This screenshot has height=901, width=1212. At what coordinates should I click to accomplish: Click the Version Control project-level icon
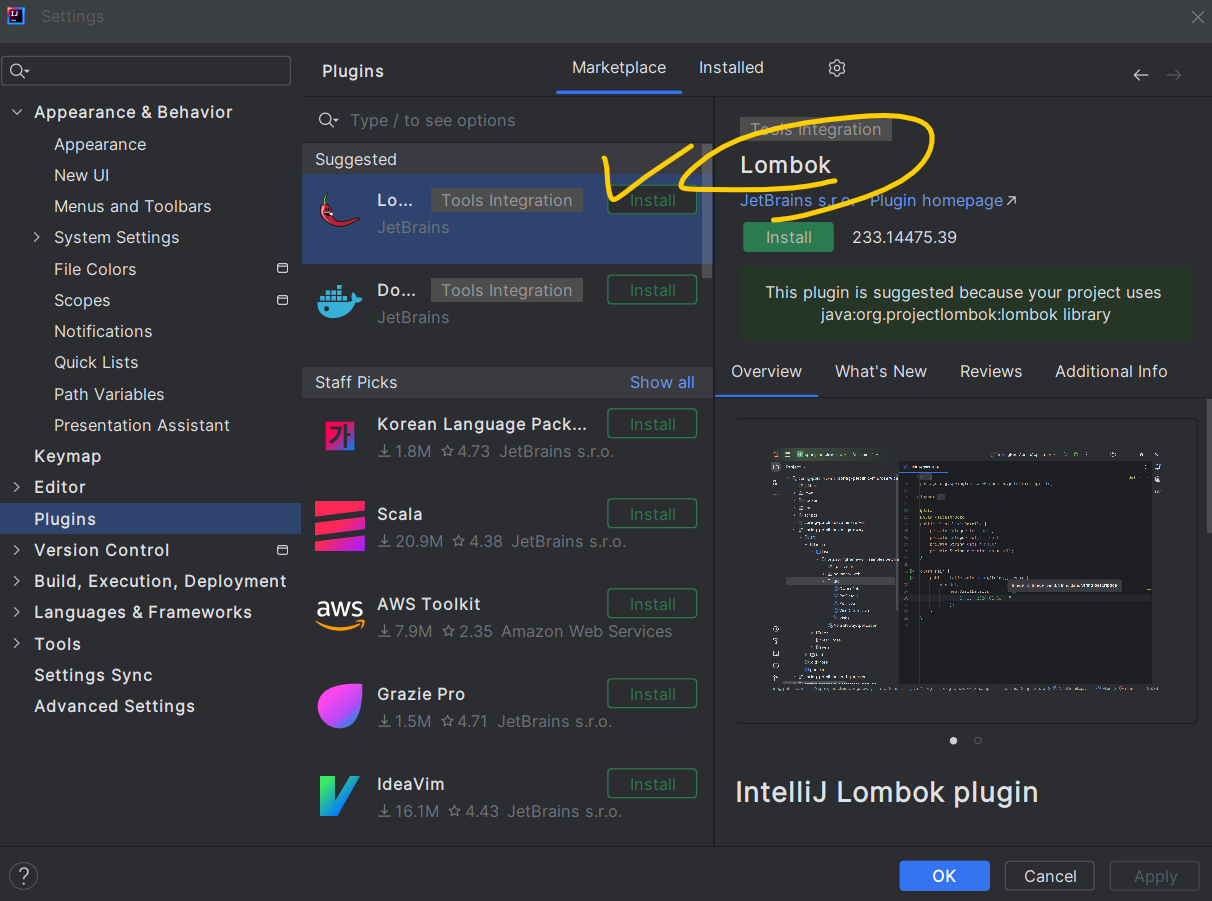(282, 550)
